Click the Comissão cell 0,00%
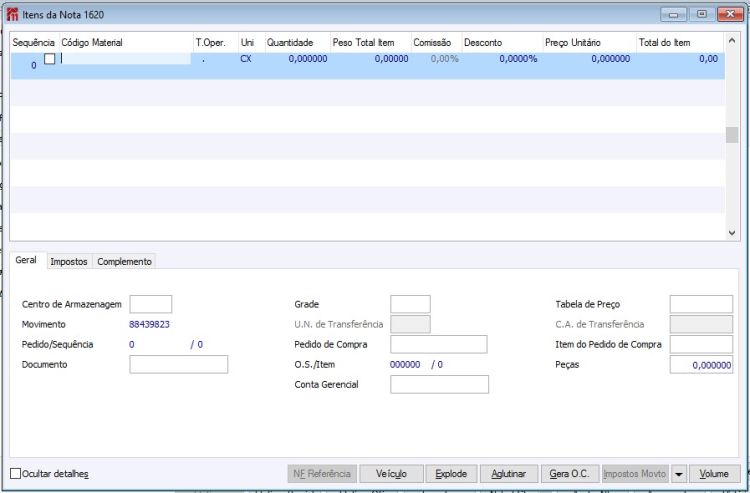Viewport: 750px width, 493px height. 444,59
